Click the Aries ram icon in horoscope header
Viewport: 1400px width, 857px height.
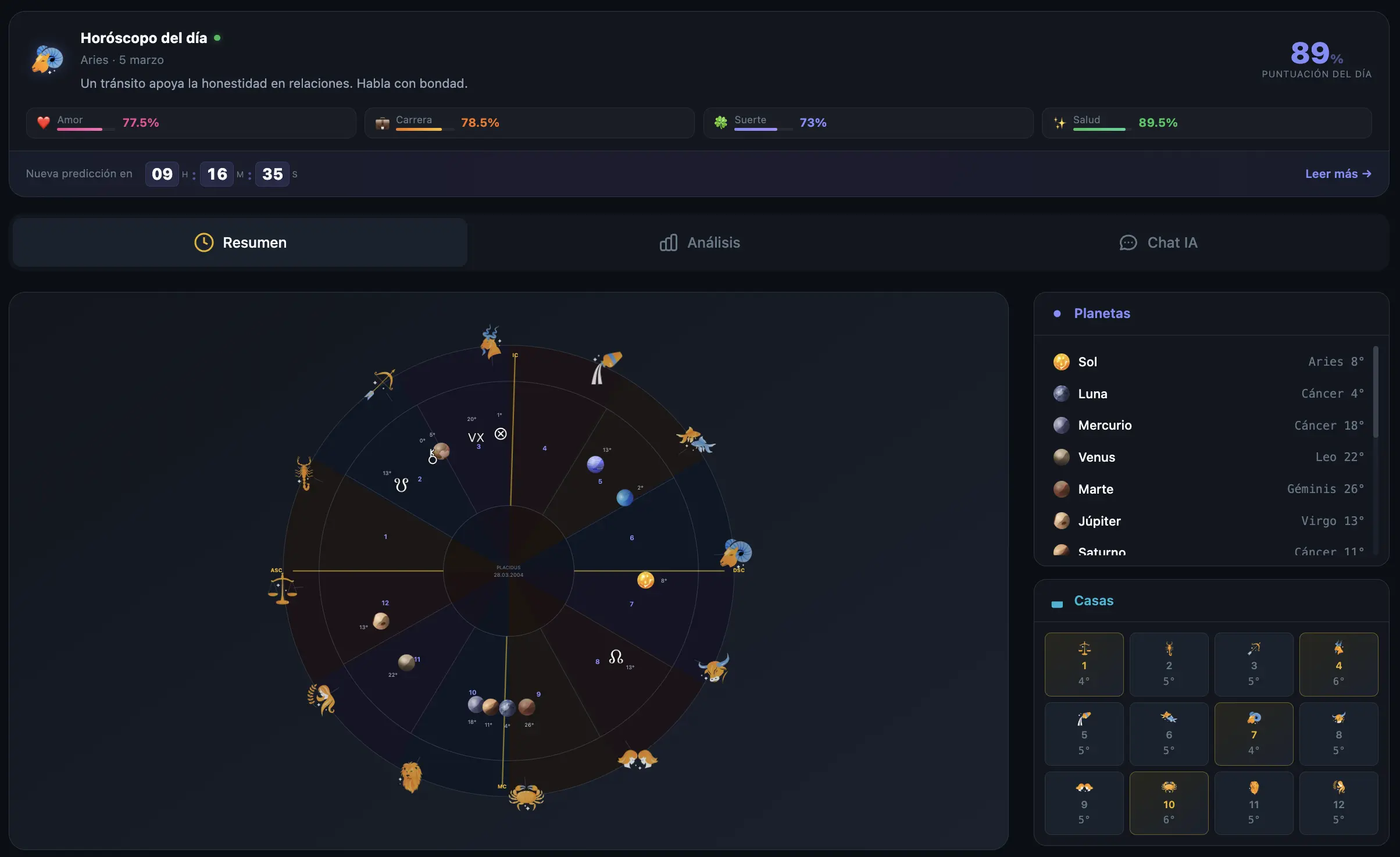(48, 60)
